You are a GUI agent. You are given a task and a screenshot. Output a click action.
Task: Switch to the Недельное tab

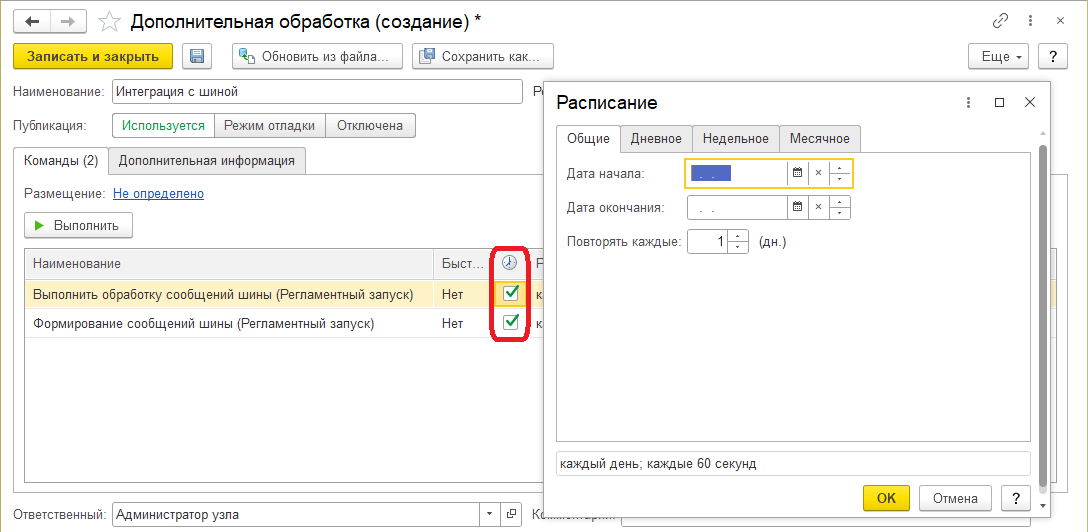735,139
